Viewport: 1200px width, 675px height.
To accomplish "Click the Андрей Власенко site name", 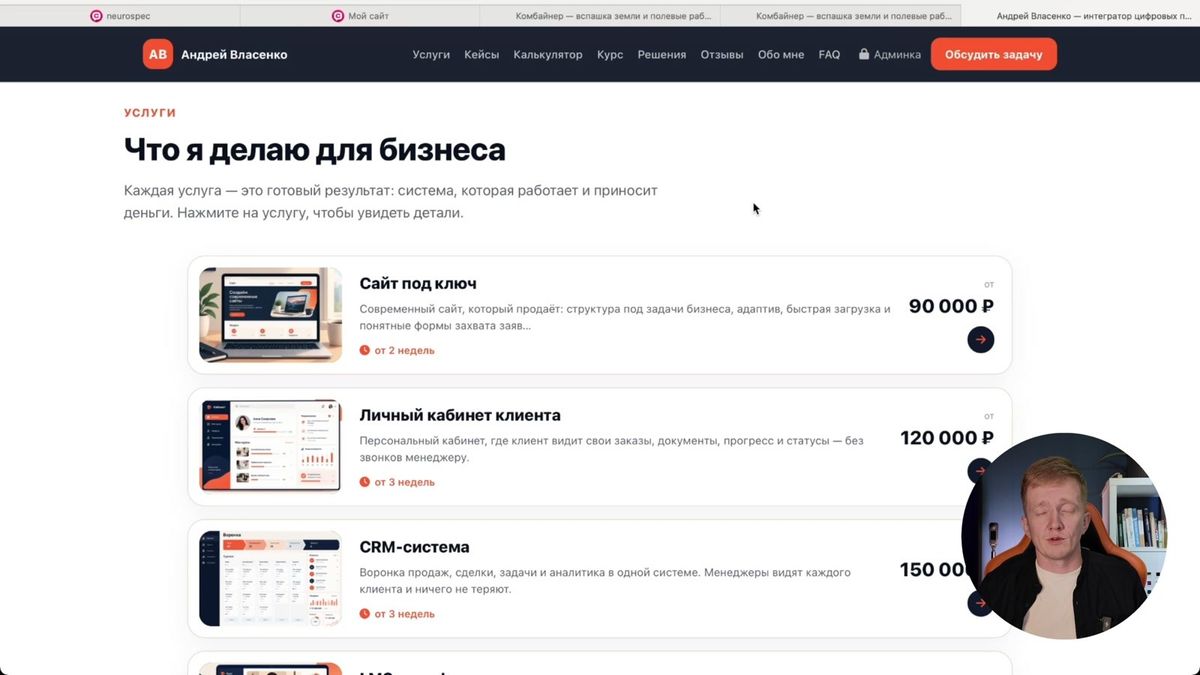I will click(234, 55).
